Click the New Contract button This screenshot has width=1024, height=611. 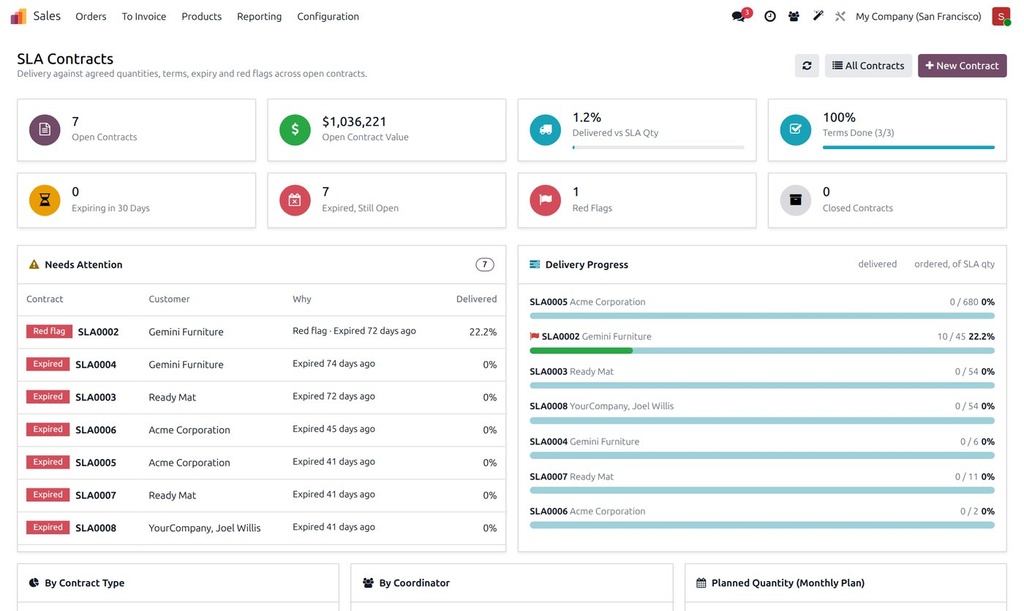(962, 65)
